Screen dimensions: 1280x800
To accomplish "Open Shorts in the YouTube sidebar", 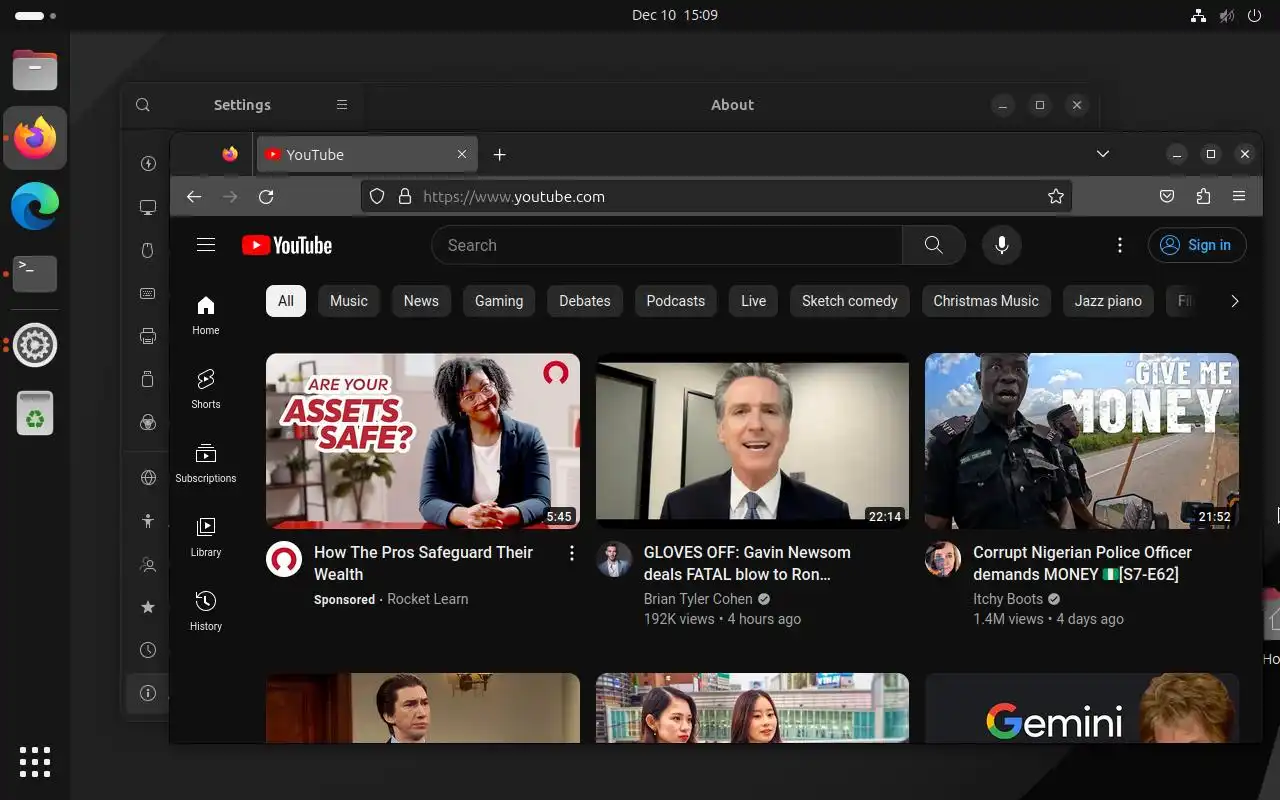I will [206, 389].
